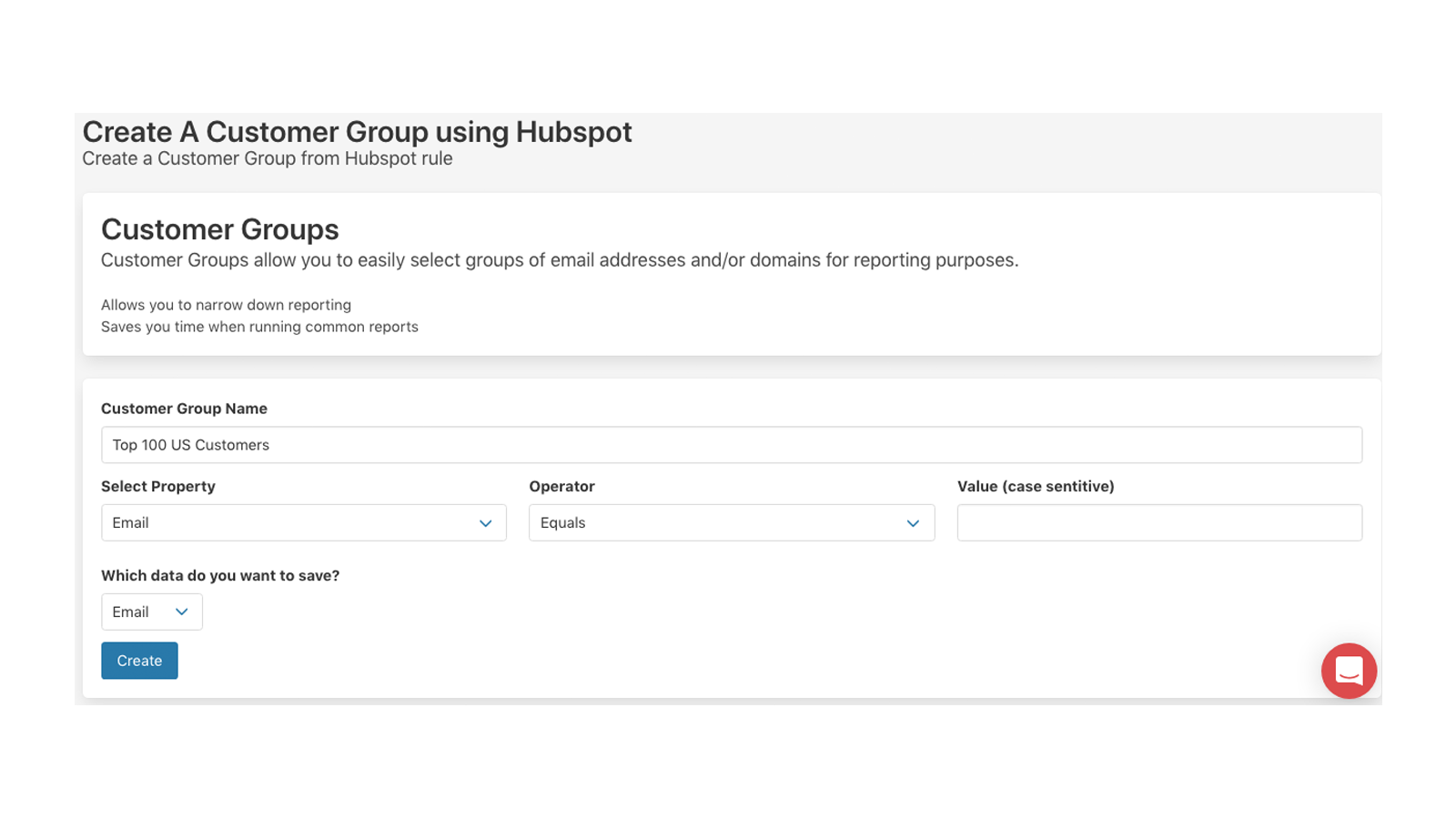Open the Select Property dropdown
This screenshot has height=819, width=1456.
(x=303, y=523)
